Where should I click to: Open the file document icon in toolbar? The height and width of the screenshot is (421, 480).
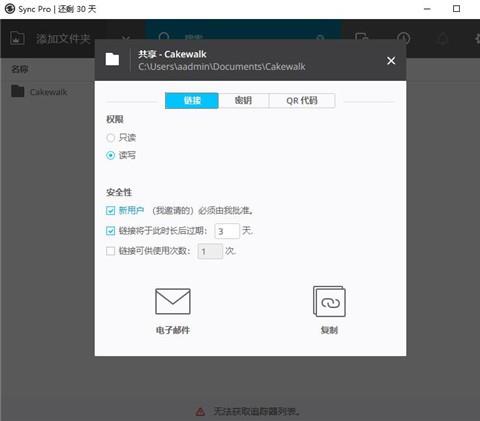[361, 38]
